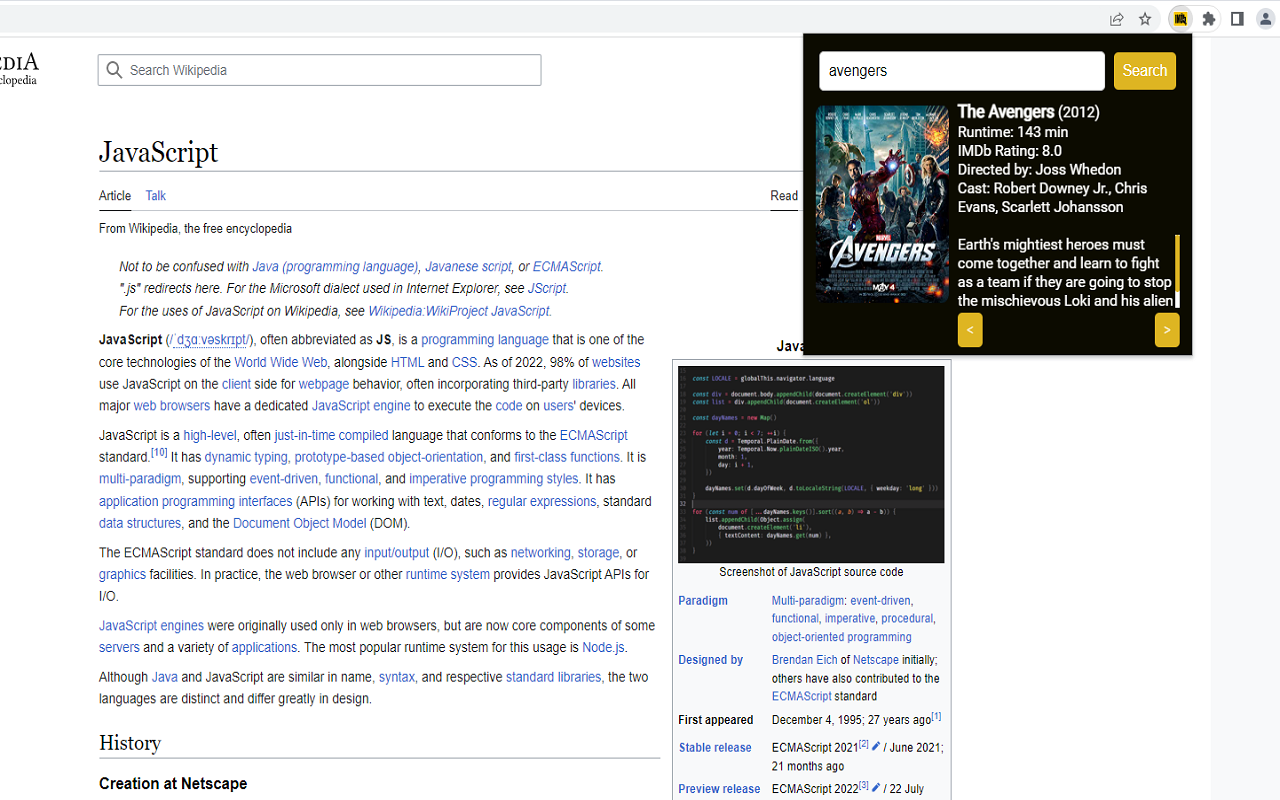Click the edit pencil next to ECMAScript 2021
The width and height of the screenshot is (1280, 800).
click(876, 746)
